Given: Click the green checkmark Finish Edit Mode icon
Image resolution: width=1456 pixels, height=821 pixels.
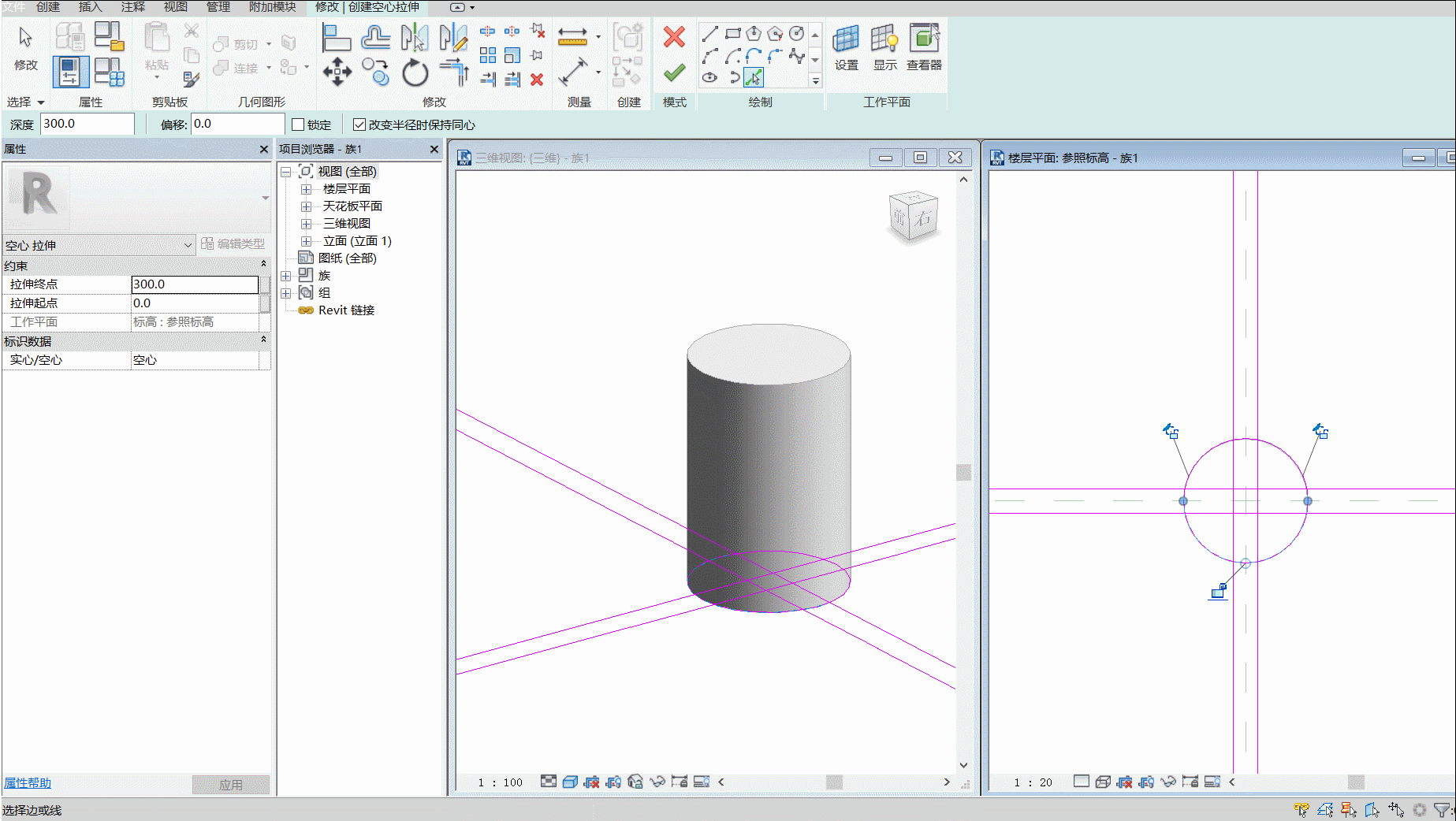Looking at the screenshot, I should [x=674, y=73].
